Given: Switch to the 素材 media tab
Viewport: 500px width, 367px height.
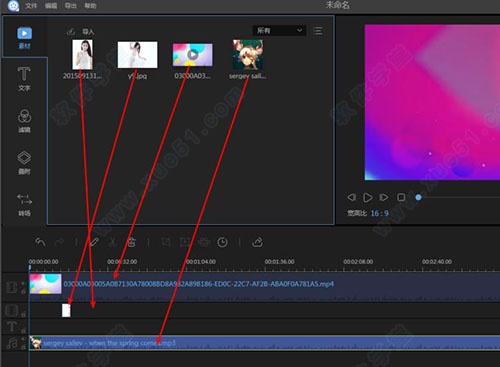Looking at the screenshot, I should point(24,38).
